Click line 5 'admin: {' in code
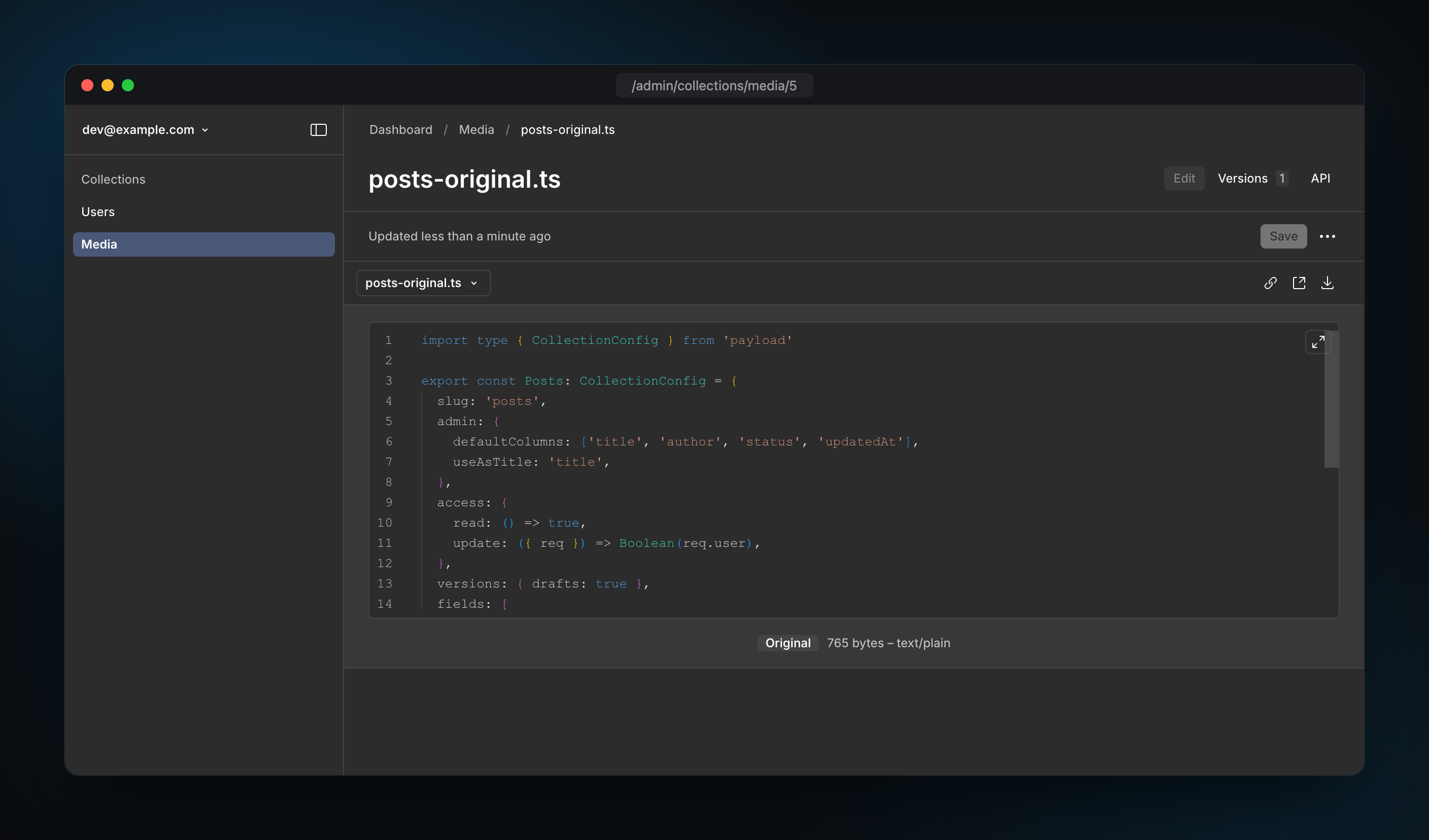Image resolution: width=1429 pixels, height=840 pixels. [468, 421]
